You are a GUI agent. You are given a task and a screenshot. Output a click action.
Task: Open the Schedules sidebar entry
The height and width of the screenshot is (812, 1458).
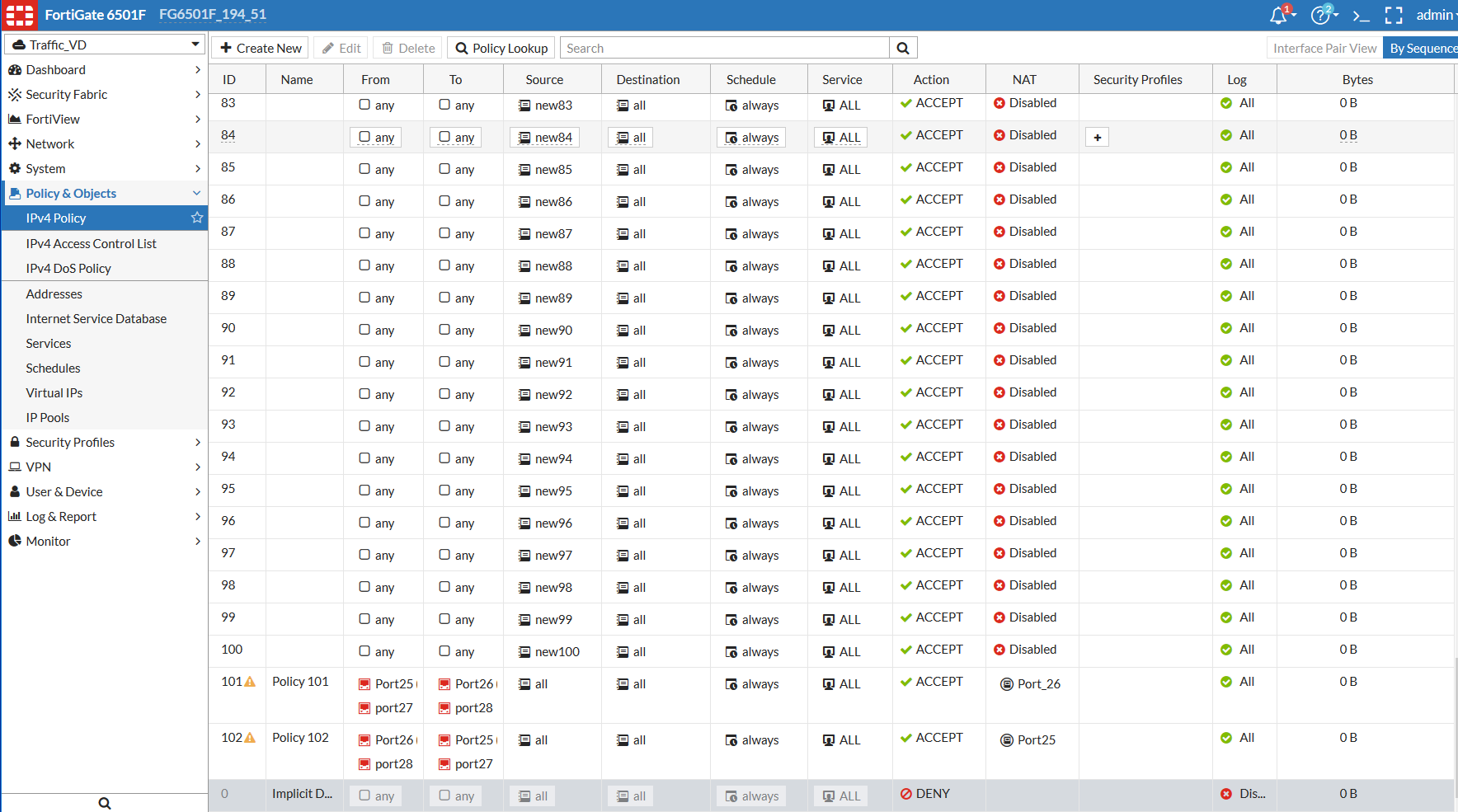click(53, 368)
